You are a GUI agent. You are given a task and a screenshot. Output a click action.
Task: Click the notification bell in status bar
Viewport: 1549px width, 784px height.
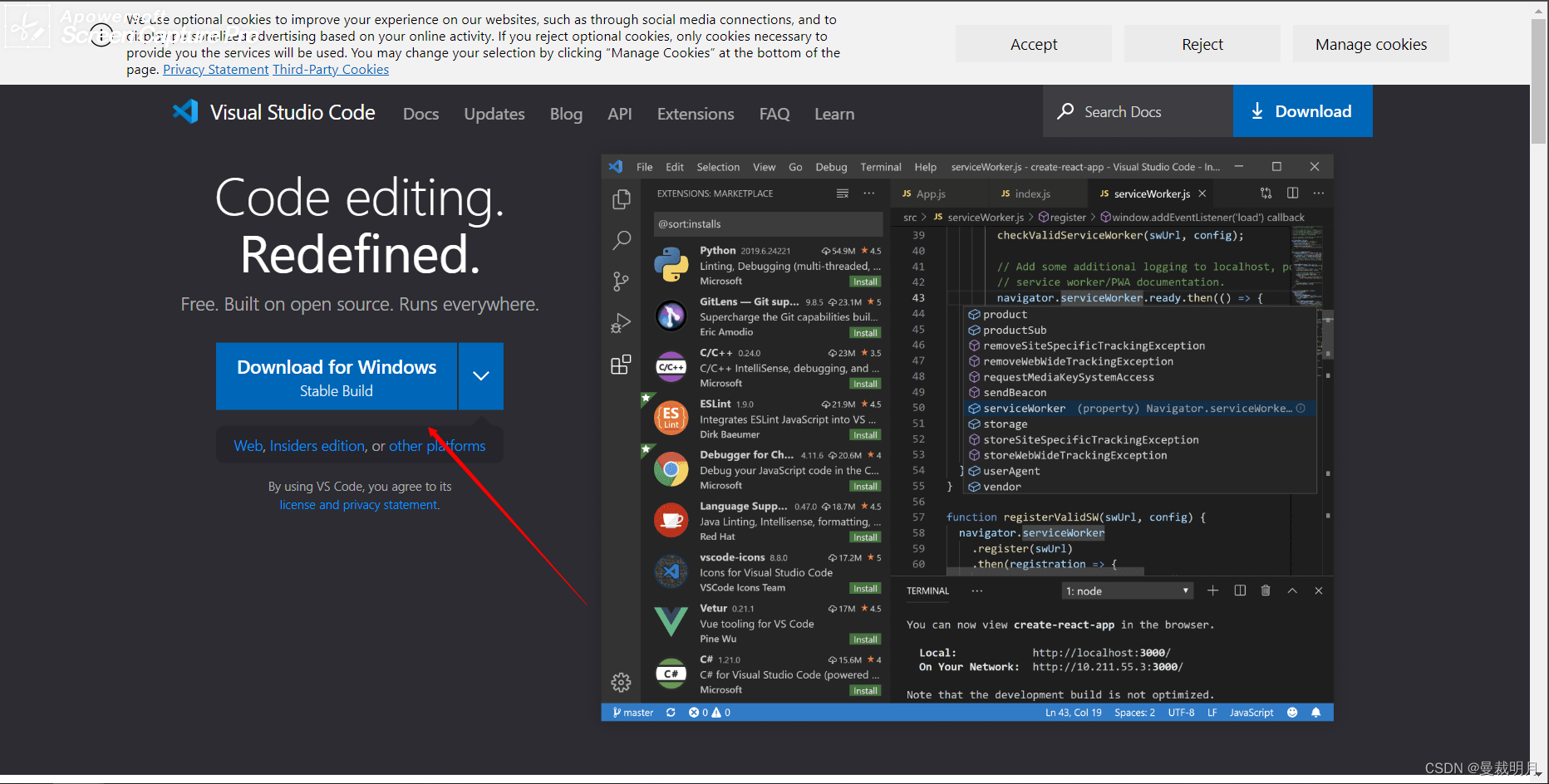tap(1316, 713)
